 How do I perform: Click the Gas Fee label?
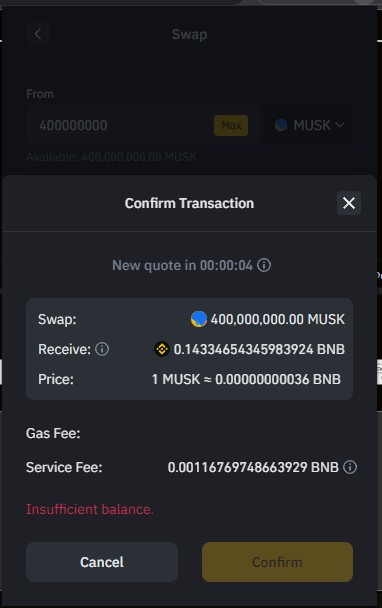pos(53,433)
